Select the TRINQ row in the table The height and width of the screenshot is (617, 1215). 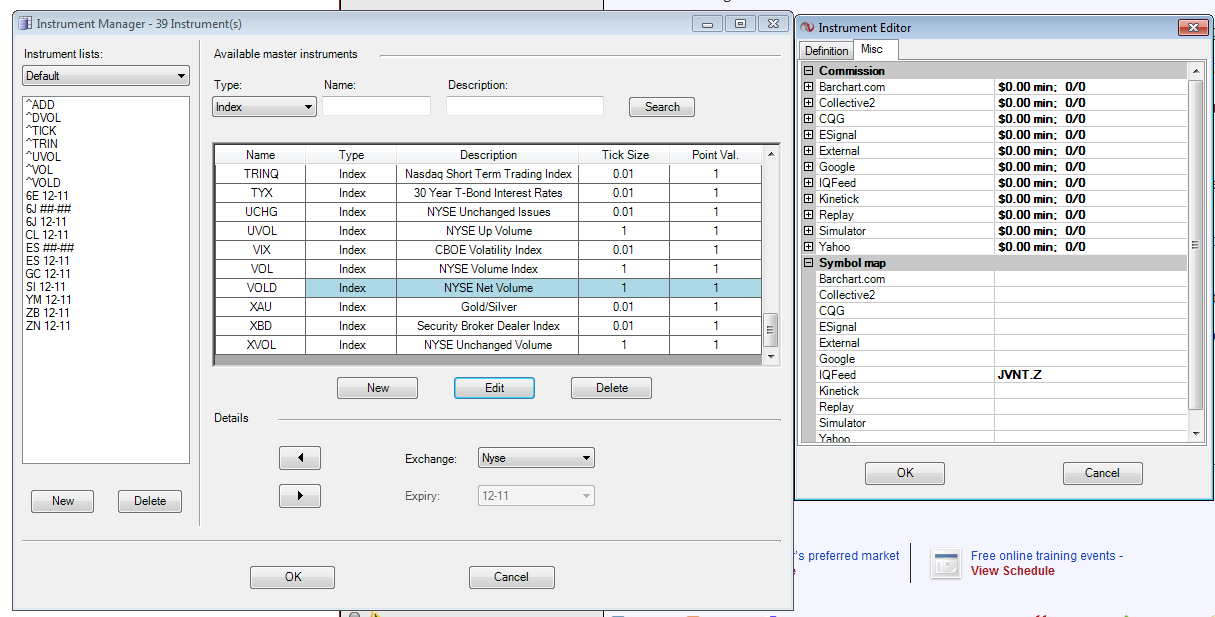click(x=488, y=174)
